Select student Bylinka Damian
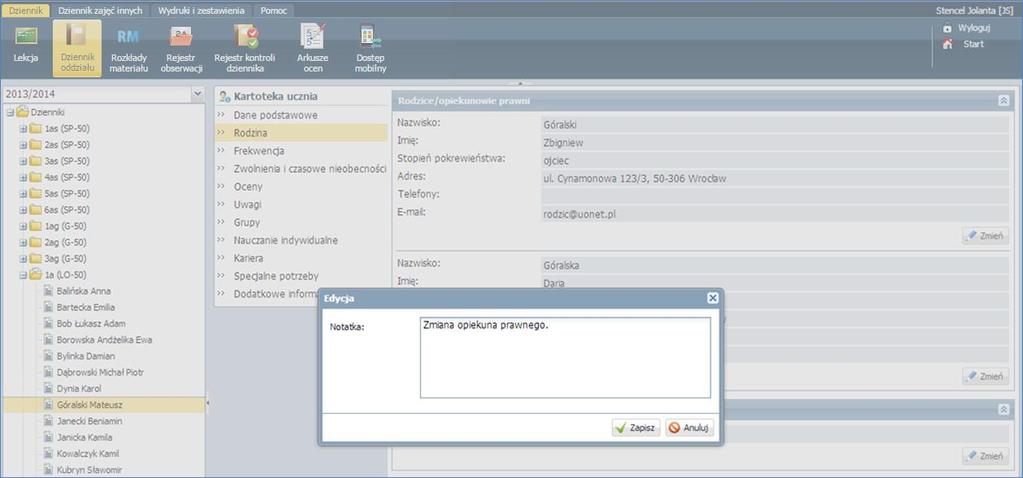Screen dimensions: 1023x478 (x=86, y=356)
